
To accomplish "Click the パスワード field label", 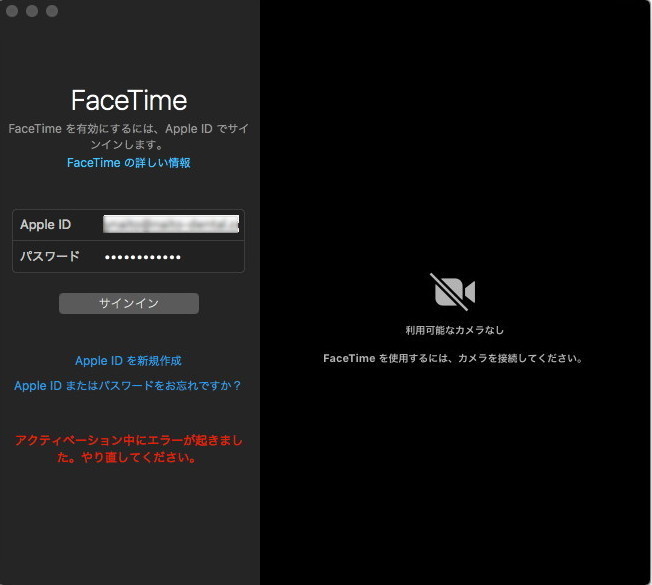I will pyautogui.click(x=49, y=256).
